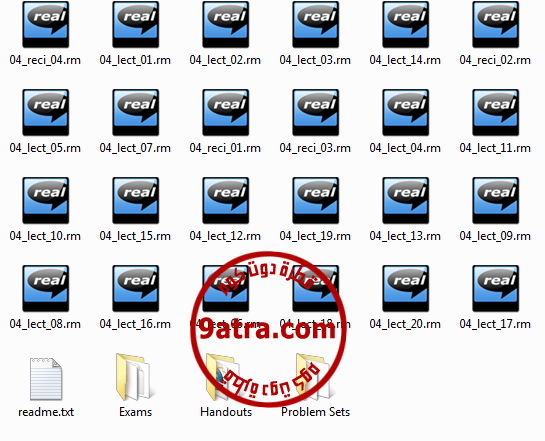Click the 04_lect_20.rm RealMedia icon
This screenshot has height=441, width=545.
coord(406,288)
